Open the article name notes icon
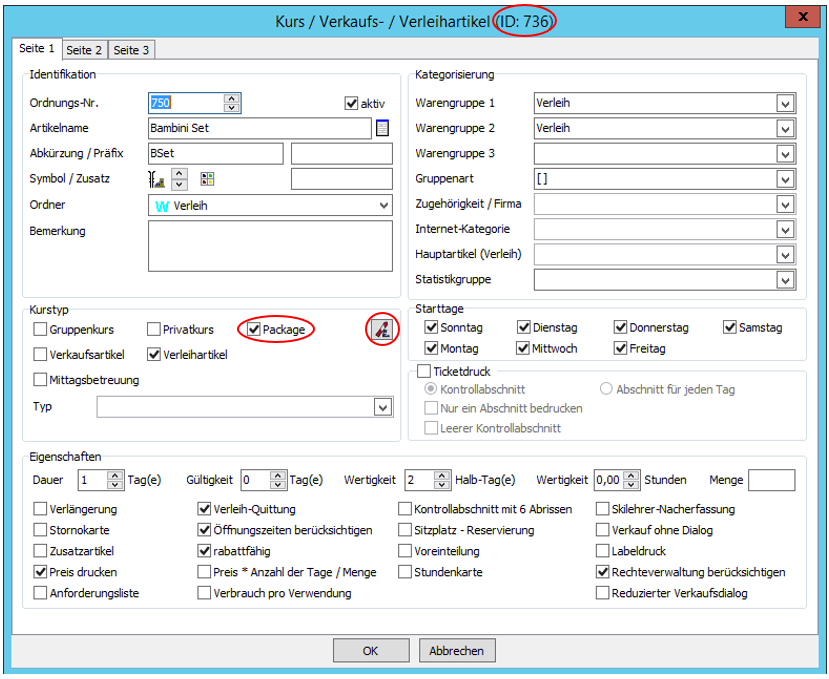 pyautogui.click(x=382, y=128)
